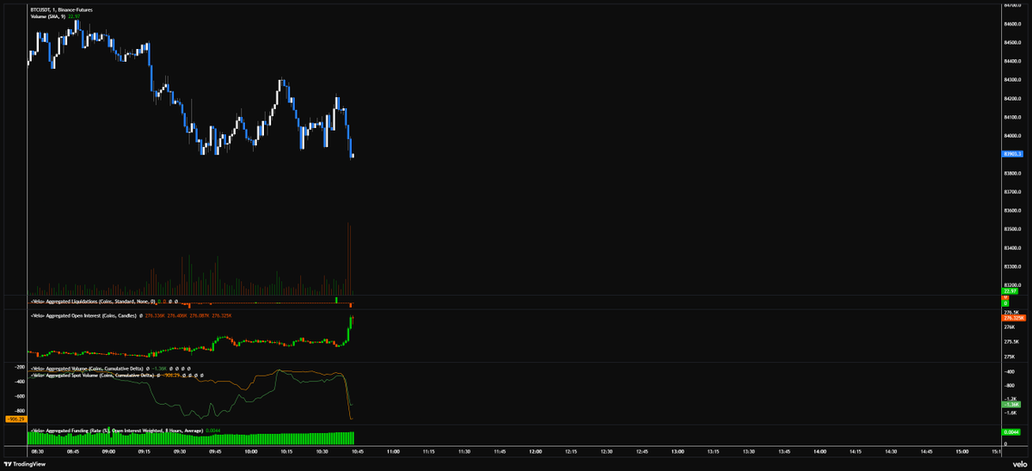Click the last candle on the price chart

353,155
